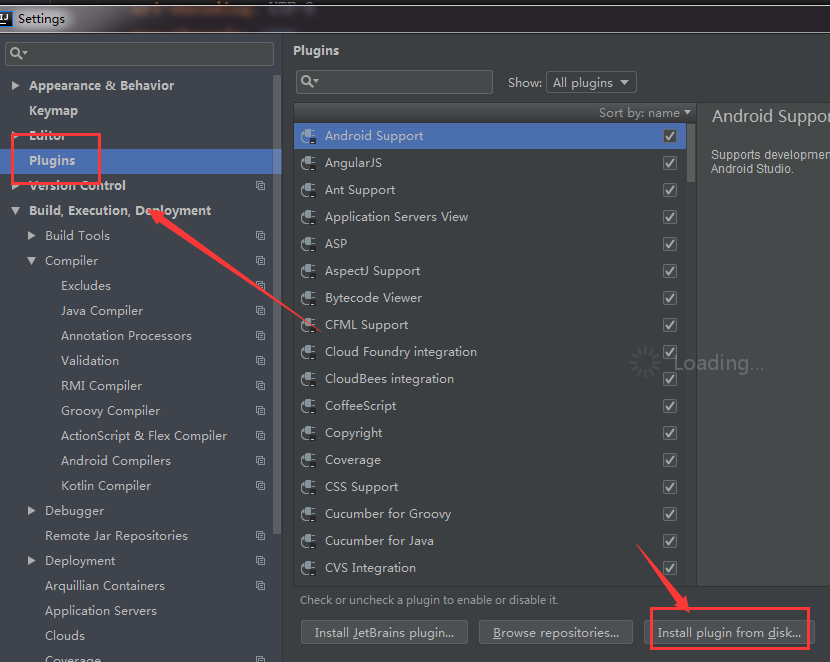The width and height of the screenshot is (830, 662).
Task: Click project-level icon beside Annotation Processors
Action: 260,335
